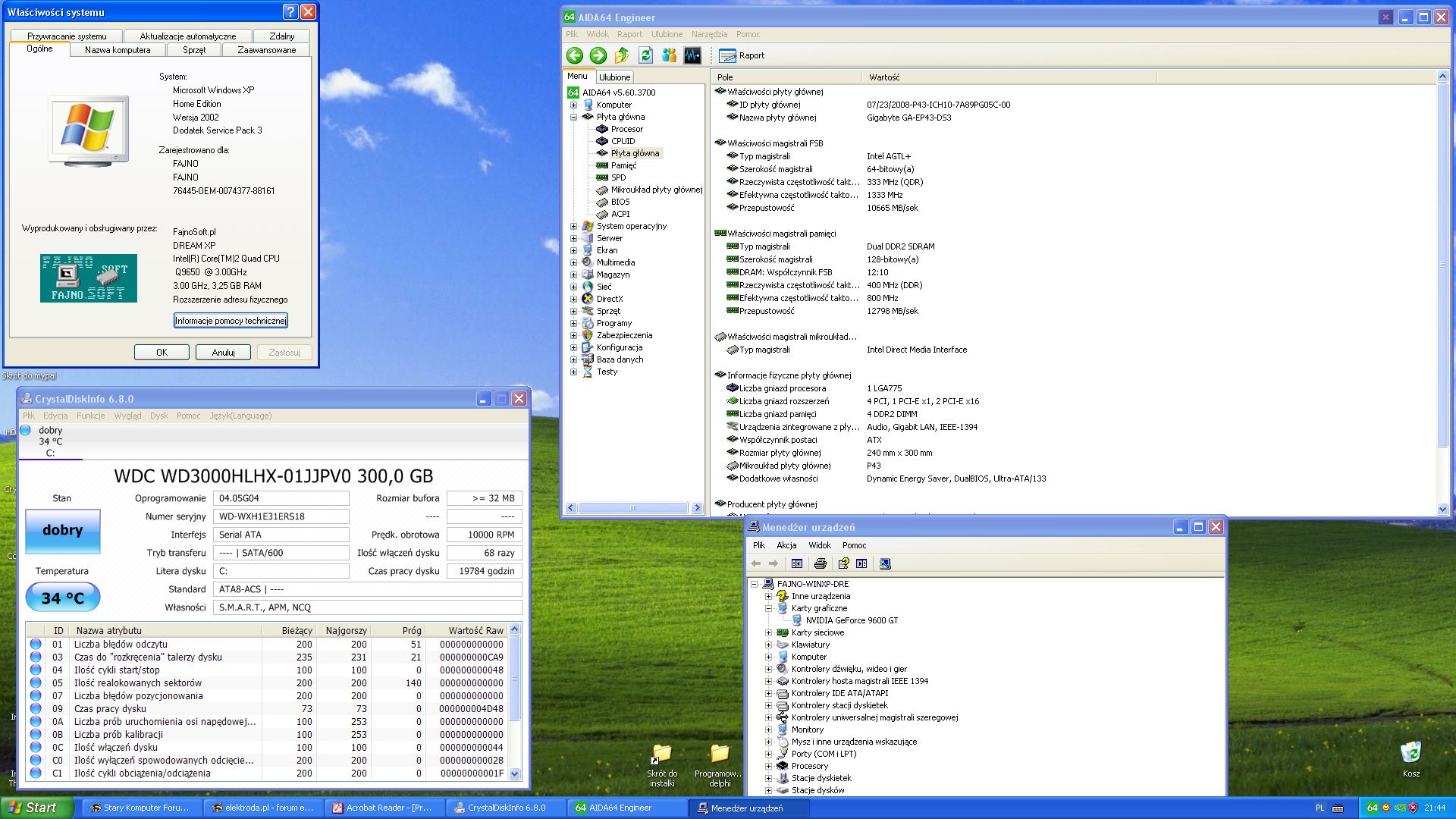Click the dobry health status button
The image size is (1456, 819).
pos(63,531)
